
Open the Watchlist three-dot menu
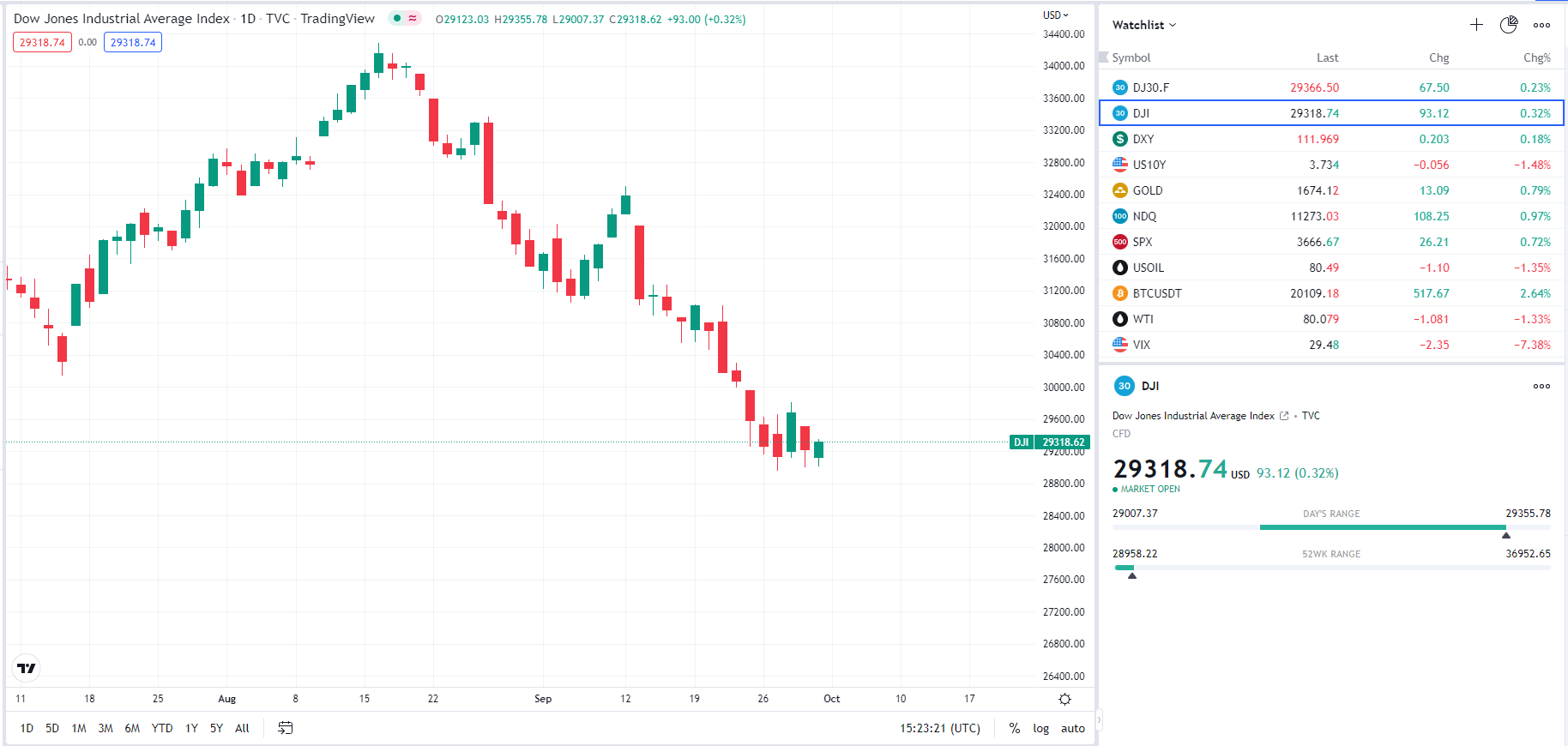click(x=1541, y=25)
